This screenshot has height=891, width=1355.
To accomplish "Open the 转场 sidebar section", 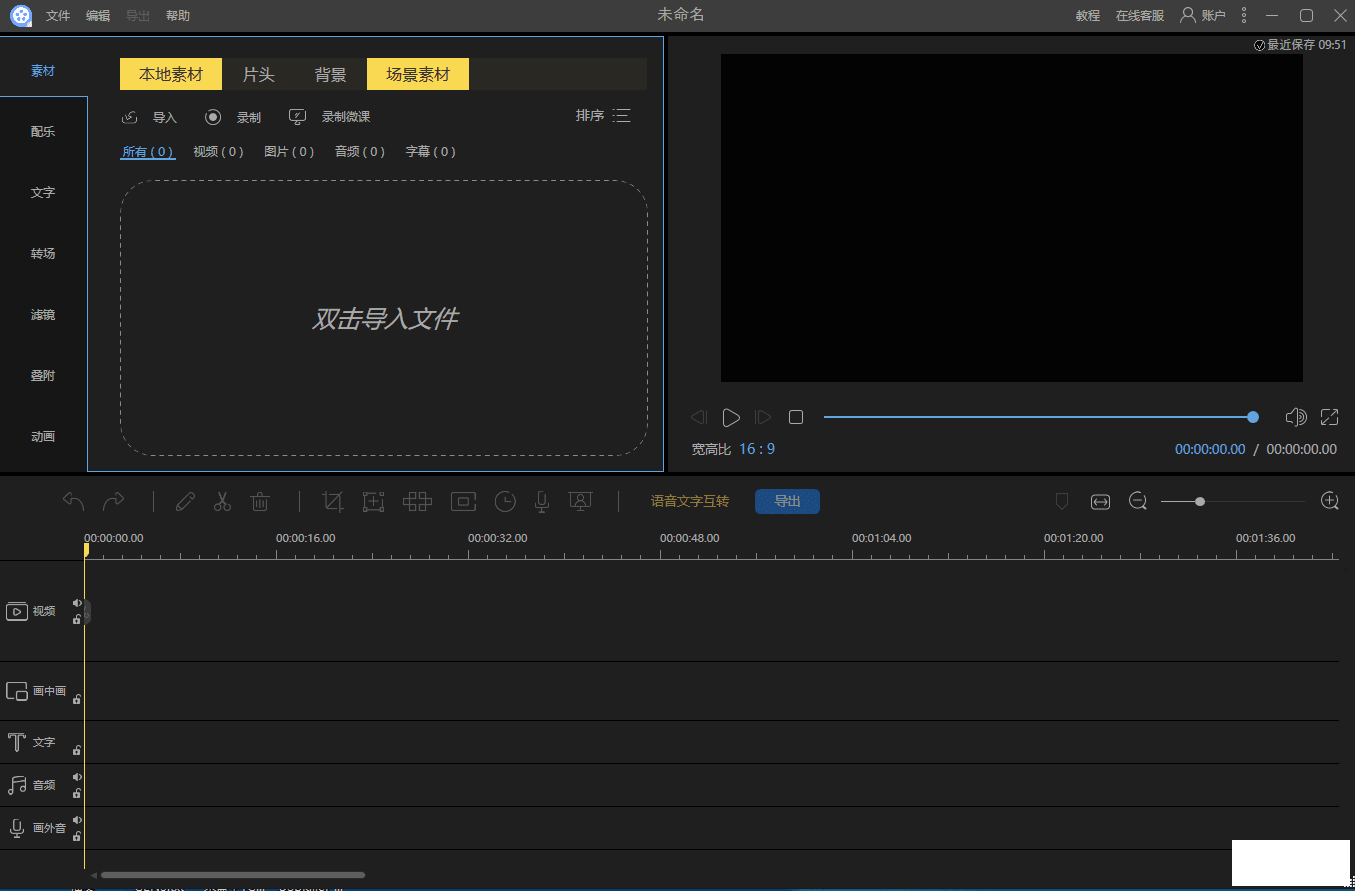I will [x=43, y=254].
